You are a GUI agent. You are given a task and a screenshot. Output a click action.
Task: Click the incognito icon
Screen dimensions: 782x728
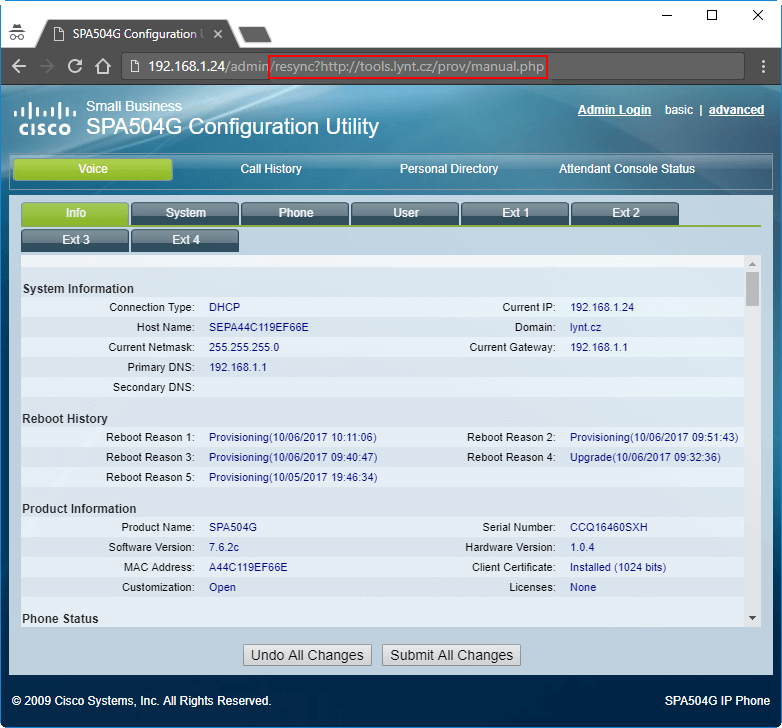17,32
